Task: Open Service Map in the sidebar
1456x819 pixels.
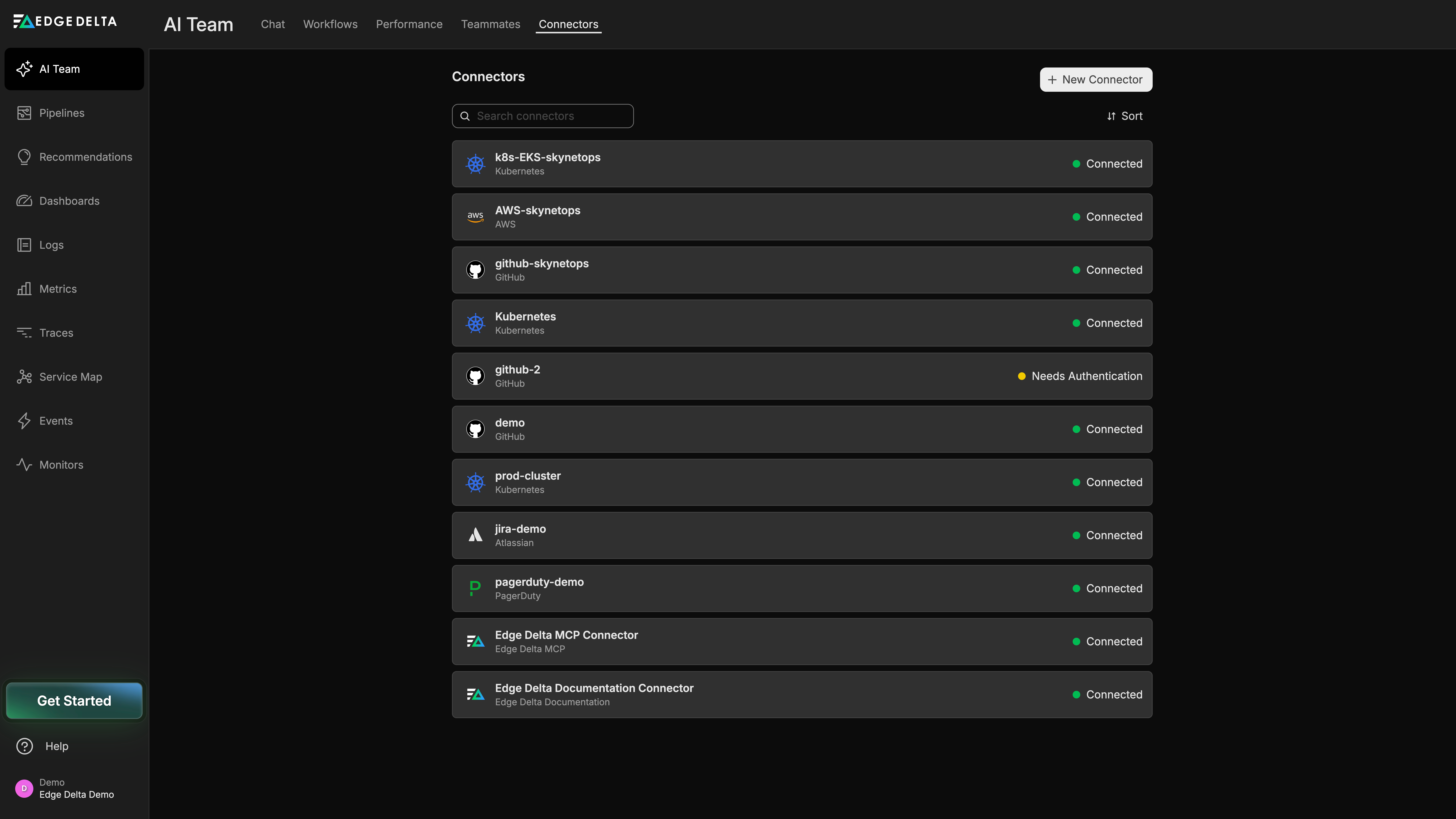Action: (74, 377)
